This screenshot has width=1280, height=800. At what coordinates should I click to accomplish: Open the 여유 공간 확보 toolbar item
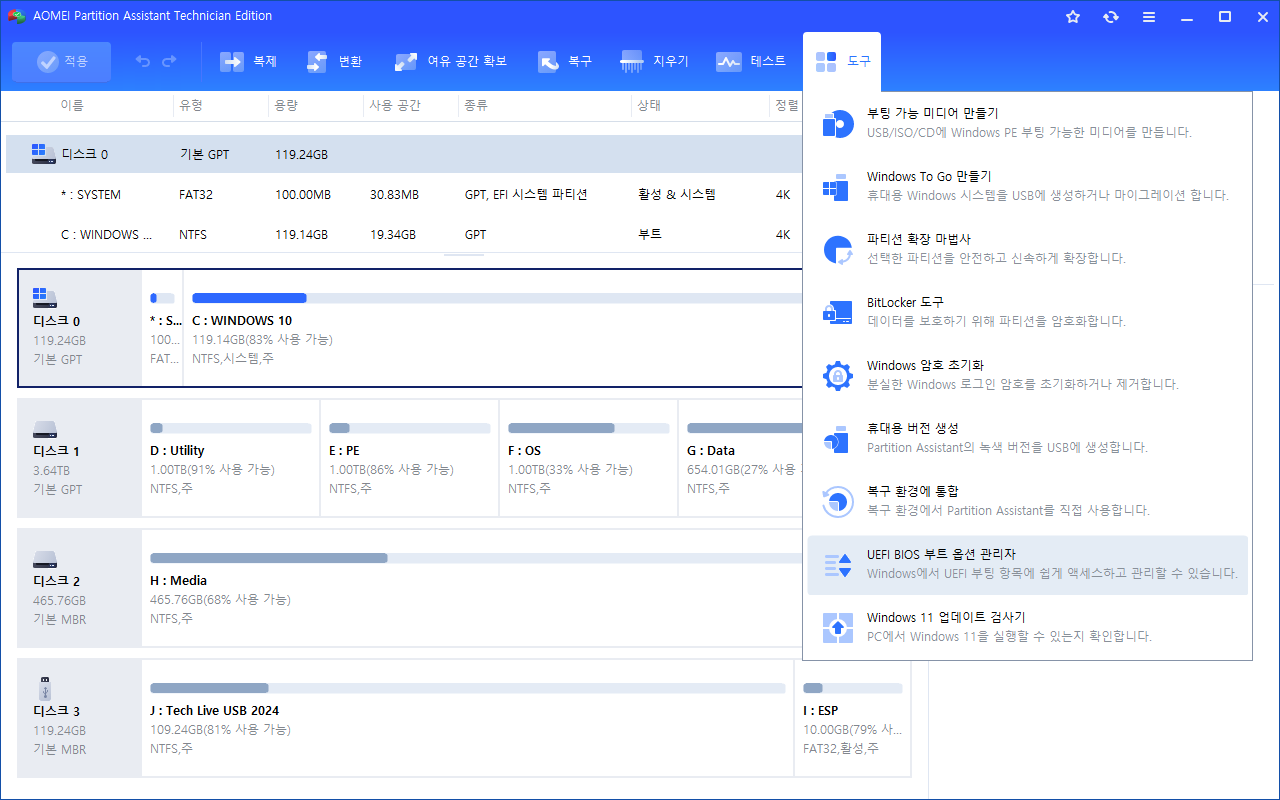[451, 62]
